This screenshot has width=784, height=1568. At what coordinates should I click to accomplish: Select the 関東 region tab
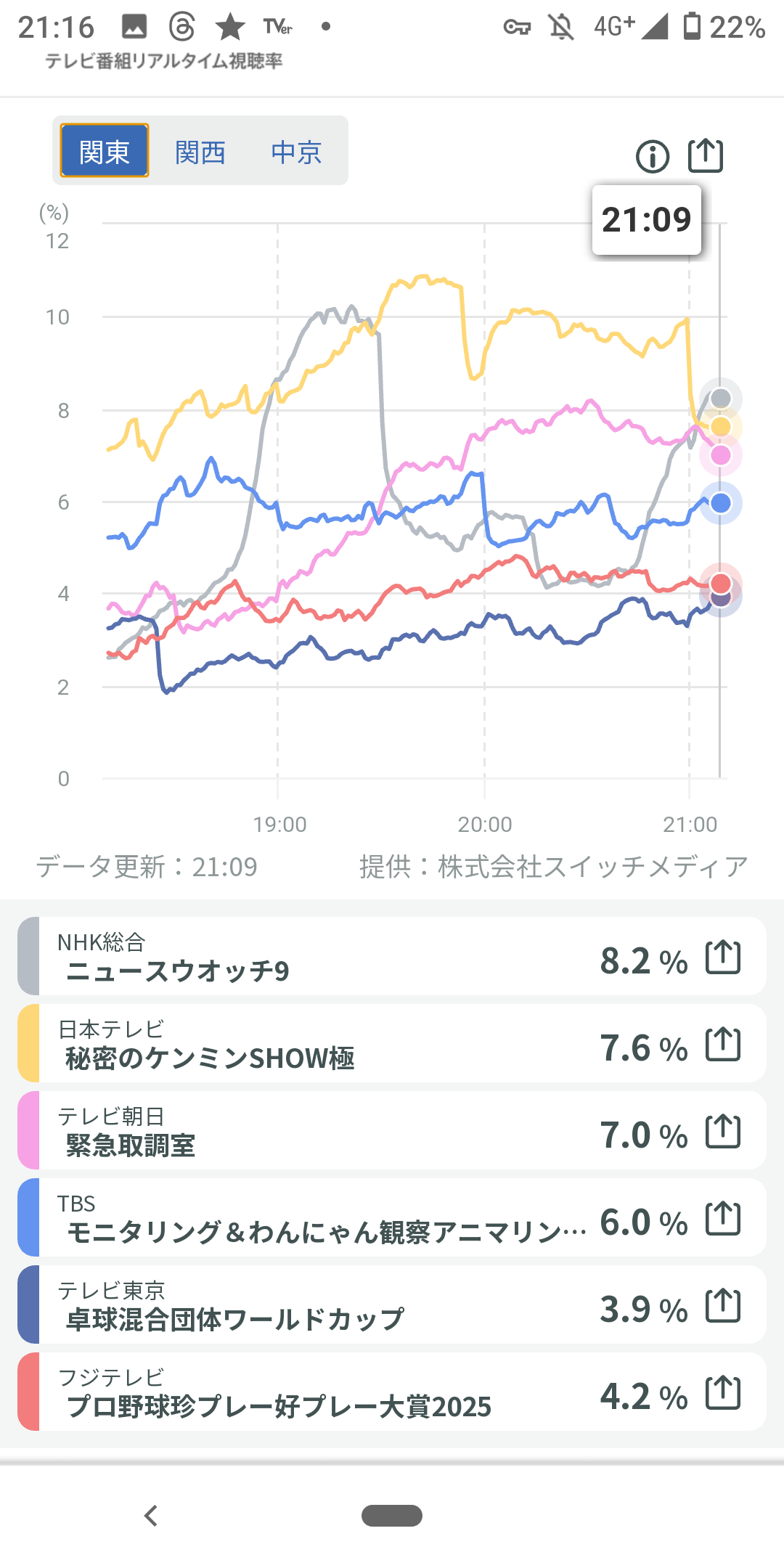105,151
